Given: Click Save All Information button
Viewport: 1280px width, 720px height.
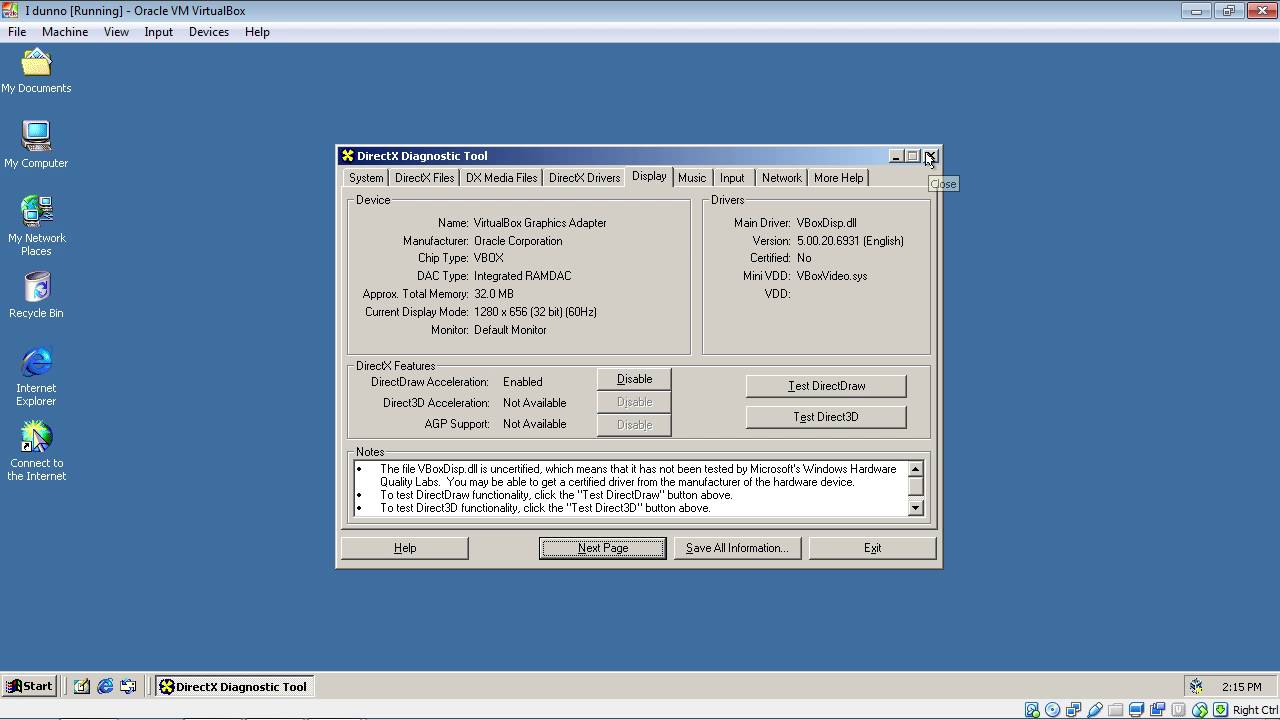Looking at the screenshot, I should [x=737, y=548].
